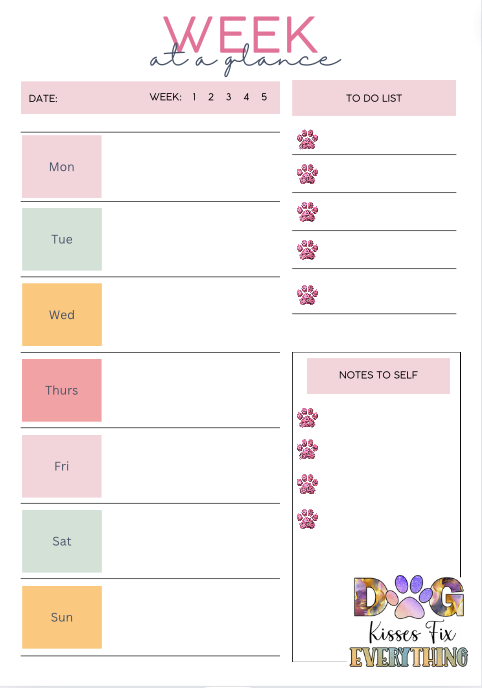Click the last paw icon under Notes To Self
This screenshot has height=688, width=482.
pyautogui.click(x=307, y=518)
